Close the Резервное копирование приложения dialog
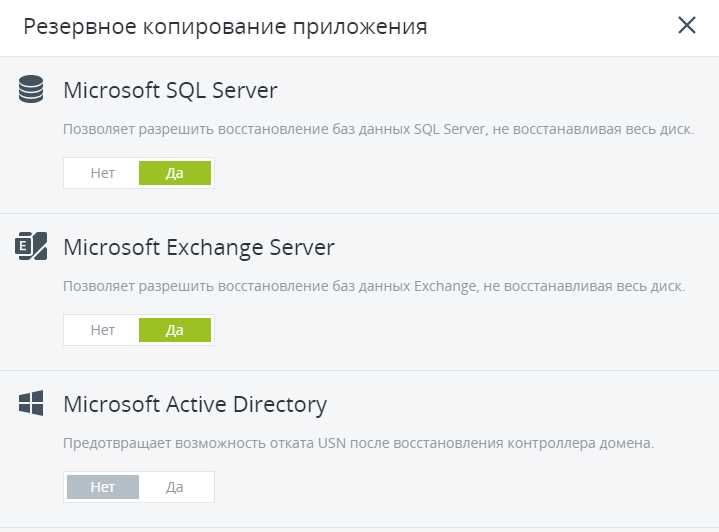 [687, 26]
